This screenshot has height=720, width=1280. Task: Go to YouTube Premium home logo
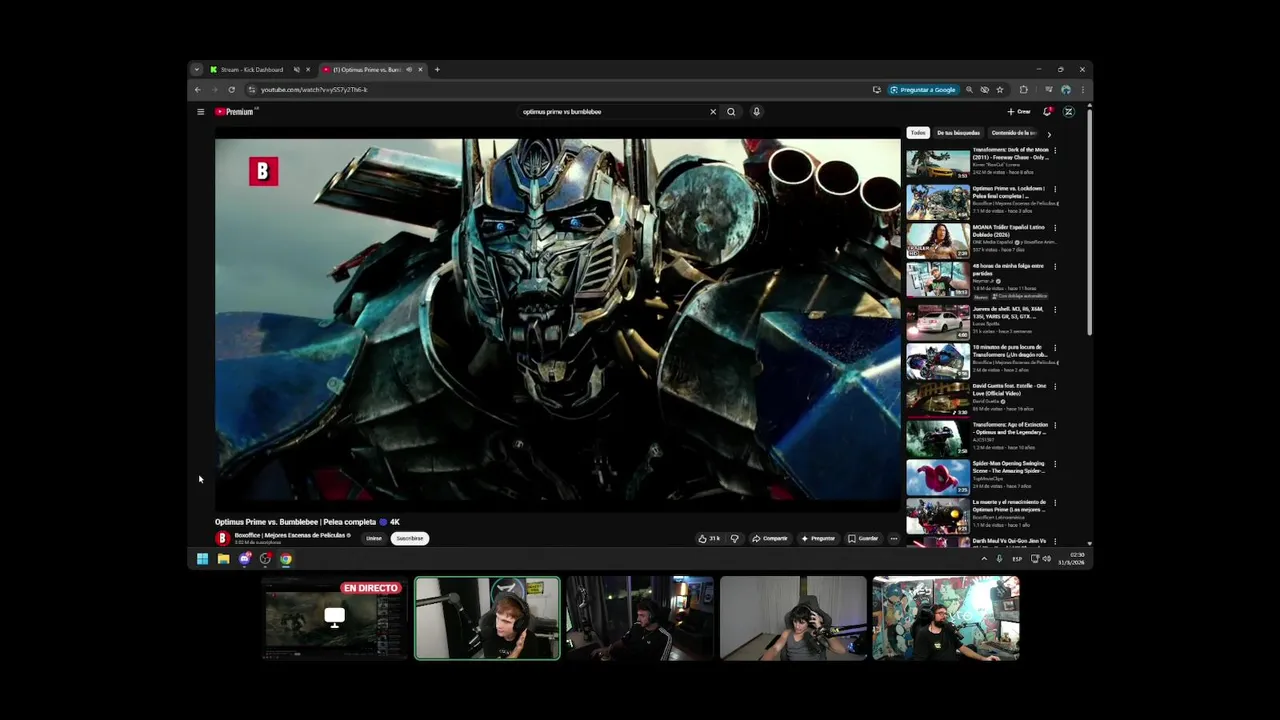click(x=236, y=112)
